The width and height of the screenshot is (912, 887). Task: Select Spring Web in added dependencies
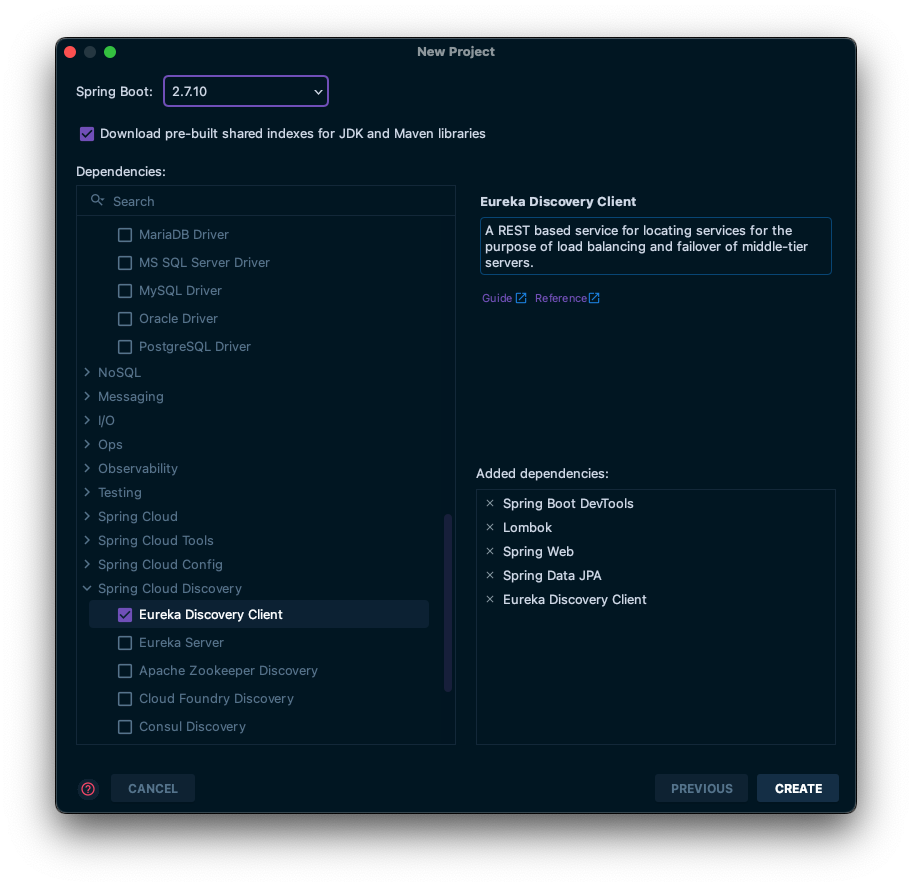[x=538, y=551]
